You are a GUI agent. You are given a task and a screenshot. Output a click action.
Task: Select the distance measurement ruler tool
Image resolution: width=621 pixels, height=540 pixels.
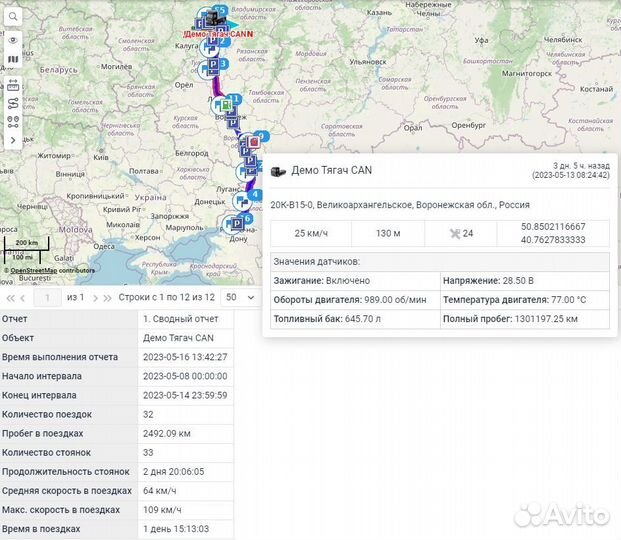tap(13, 82)
